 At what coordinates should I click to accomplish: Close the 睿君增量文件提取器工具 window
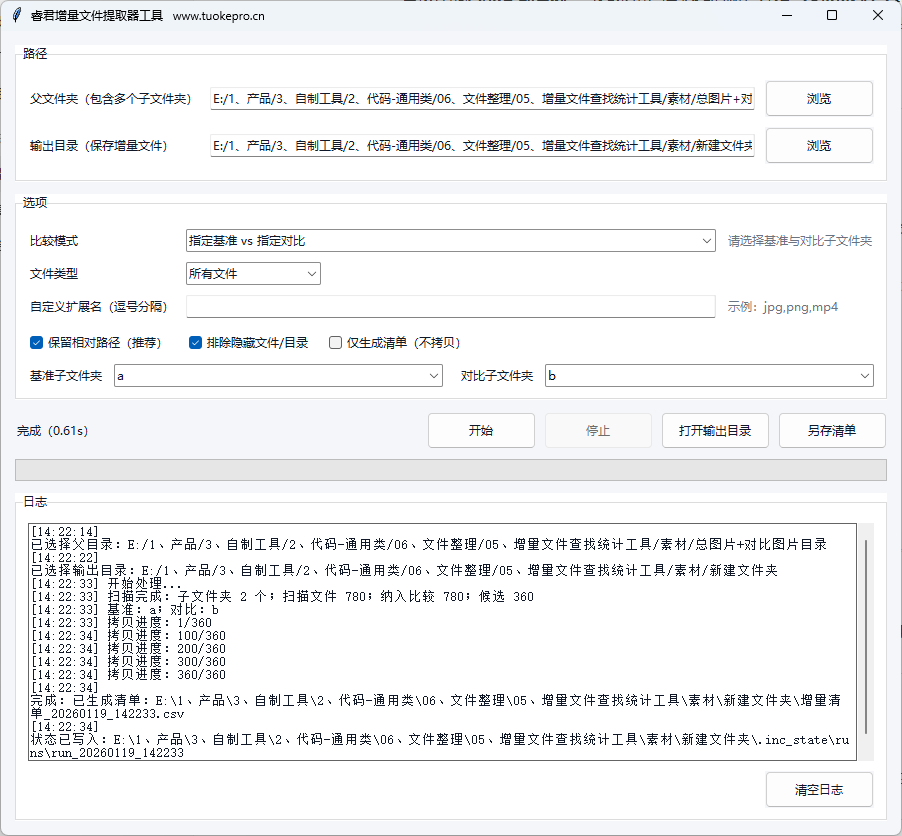click(878, 16)
